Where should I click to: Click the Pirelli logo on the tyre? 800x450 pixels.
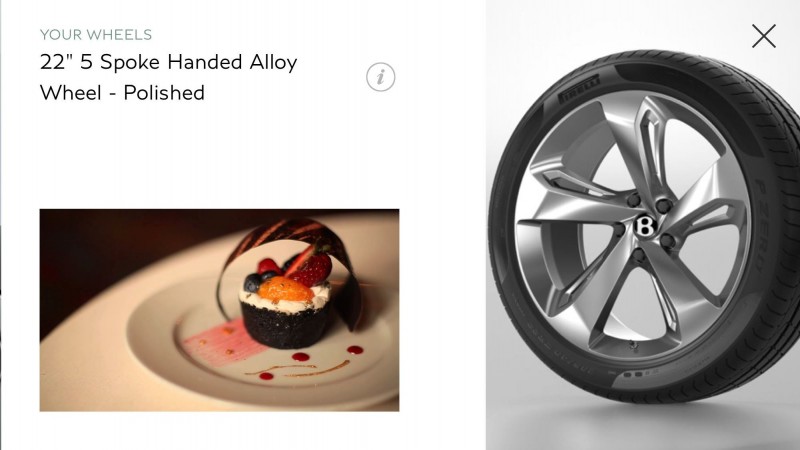(579, 89)
